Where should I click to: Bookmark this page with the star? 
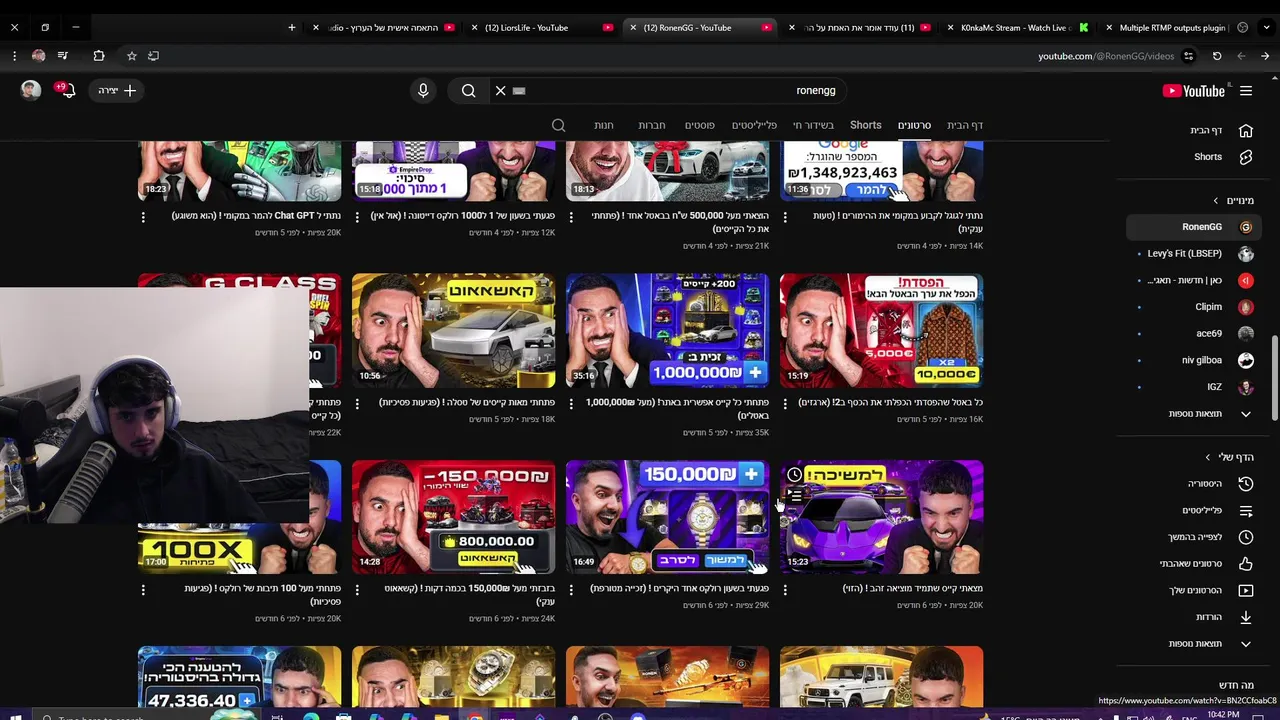click(x=131, y=56)
